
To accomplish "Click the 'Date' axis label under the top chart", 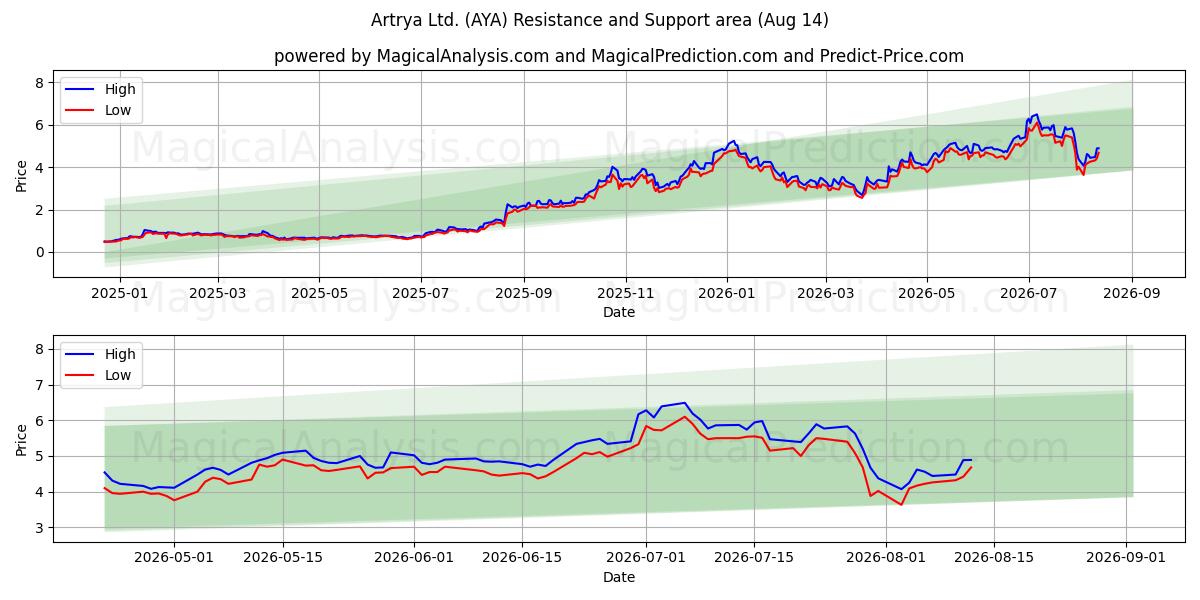I will [619, 313].
